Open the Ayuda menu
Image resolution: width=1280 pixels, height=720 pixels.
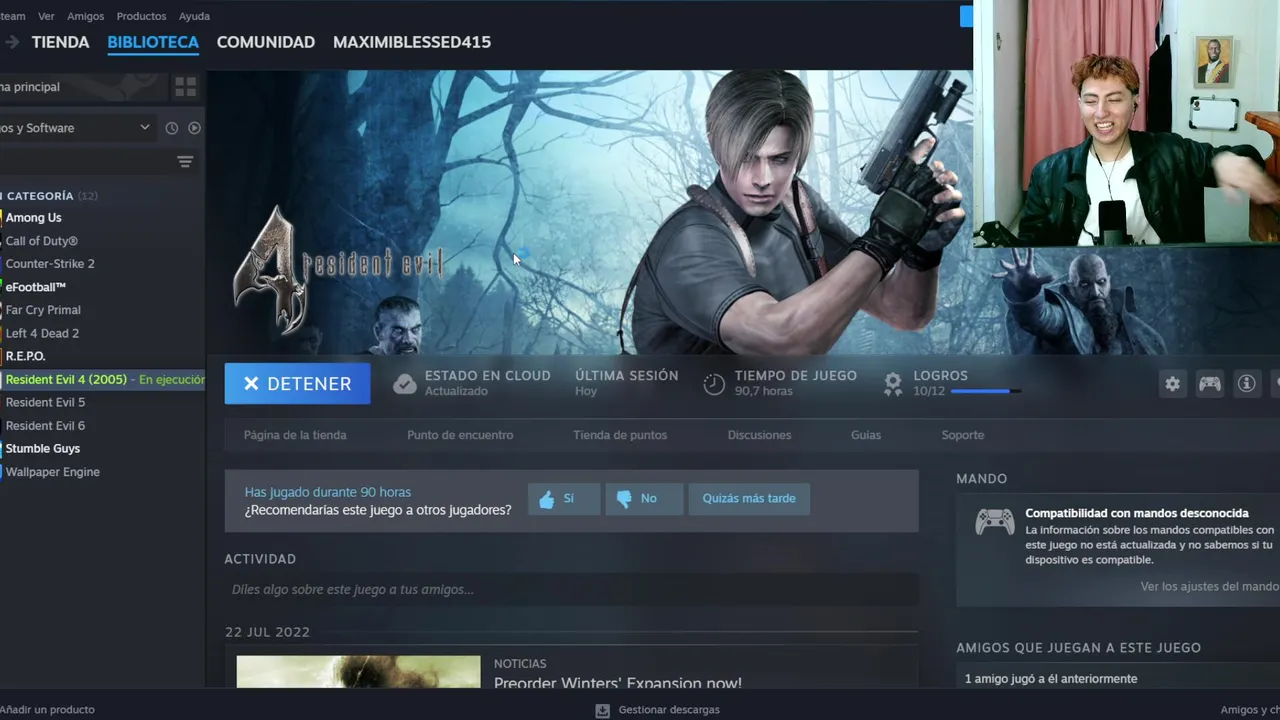tap(194, 16)
